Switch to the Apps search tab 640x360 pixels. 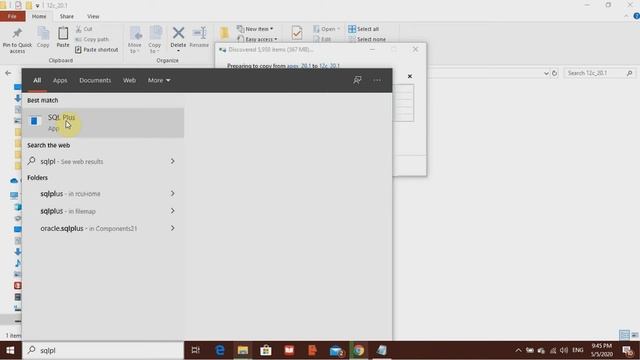(60, 80)
